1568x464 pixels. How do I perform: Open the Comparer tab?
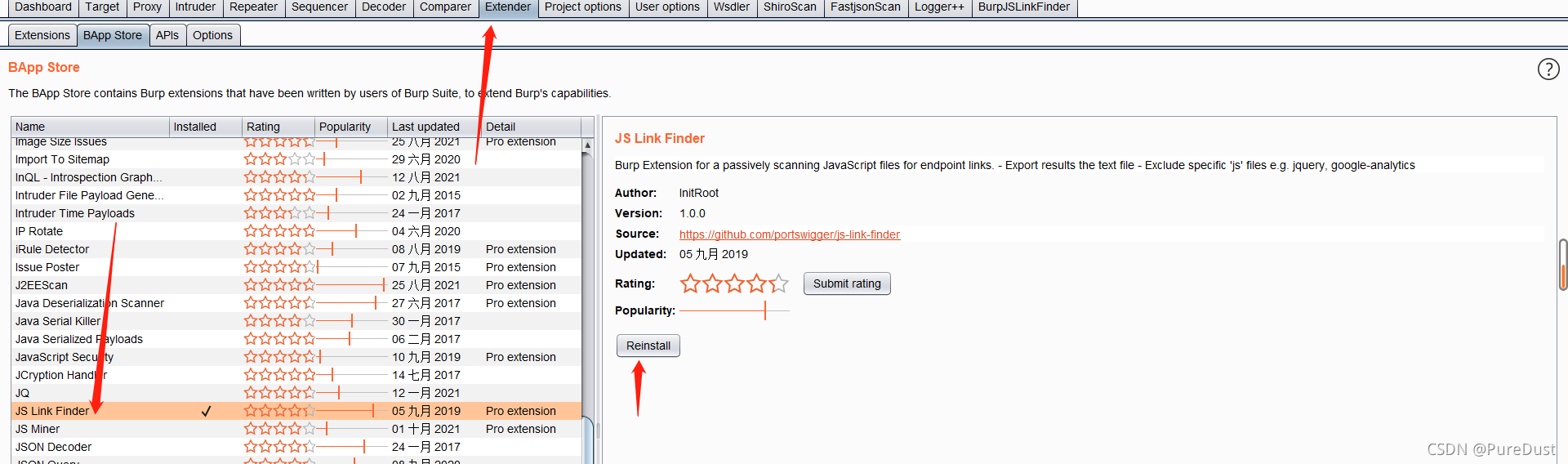click(x=445, y=7)
